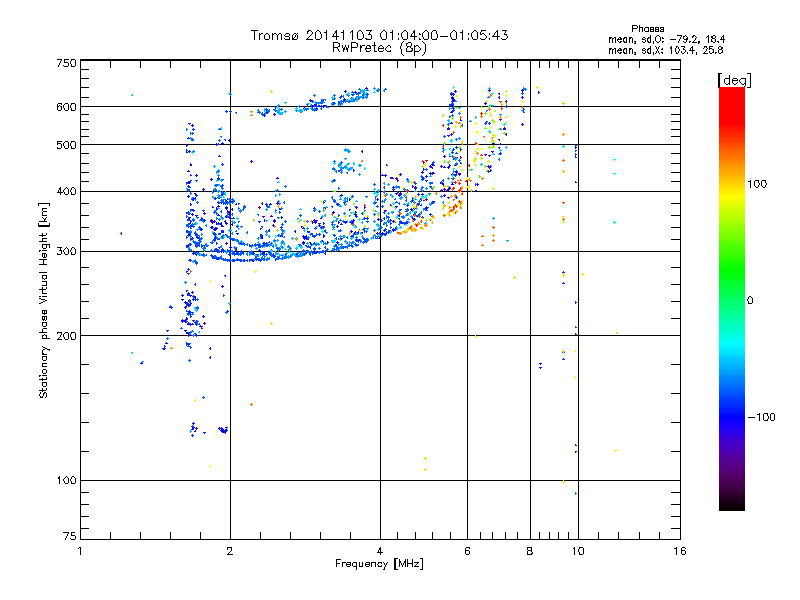
Task: Select the 'mean, sd,X: 103.4, 25.8' line
Action: pyautogui.click(x=666, y=50)
